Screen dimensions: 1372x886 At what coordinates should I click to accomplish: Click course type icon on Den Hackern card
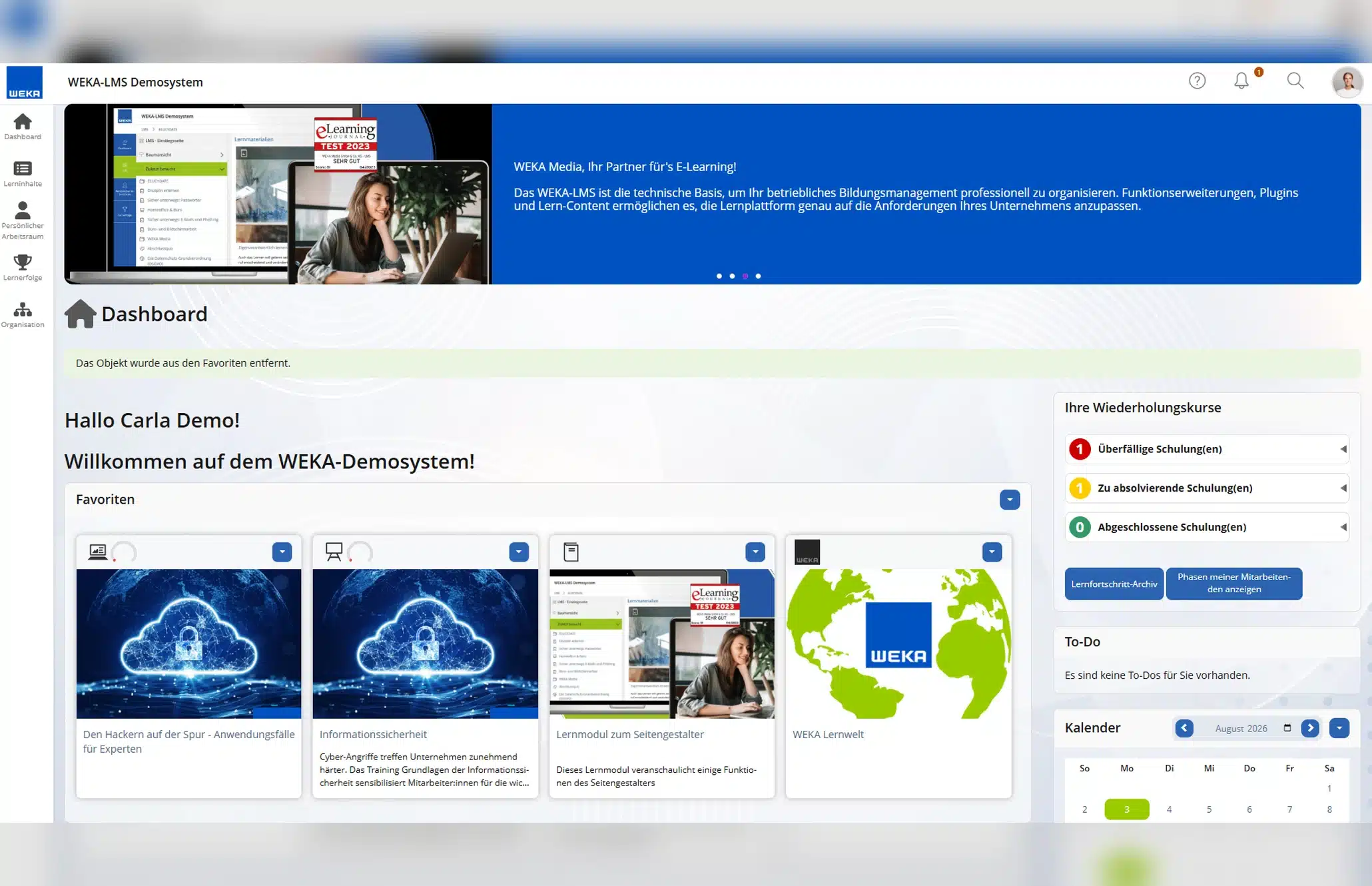(98, 552)
